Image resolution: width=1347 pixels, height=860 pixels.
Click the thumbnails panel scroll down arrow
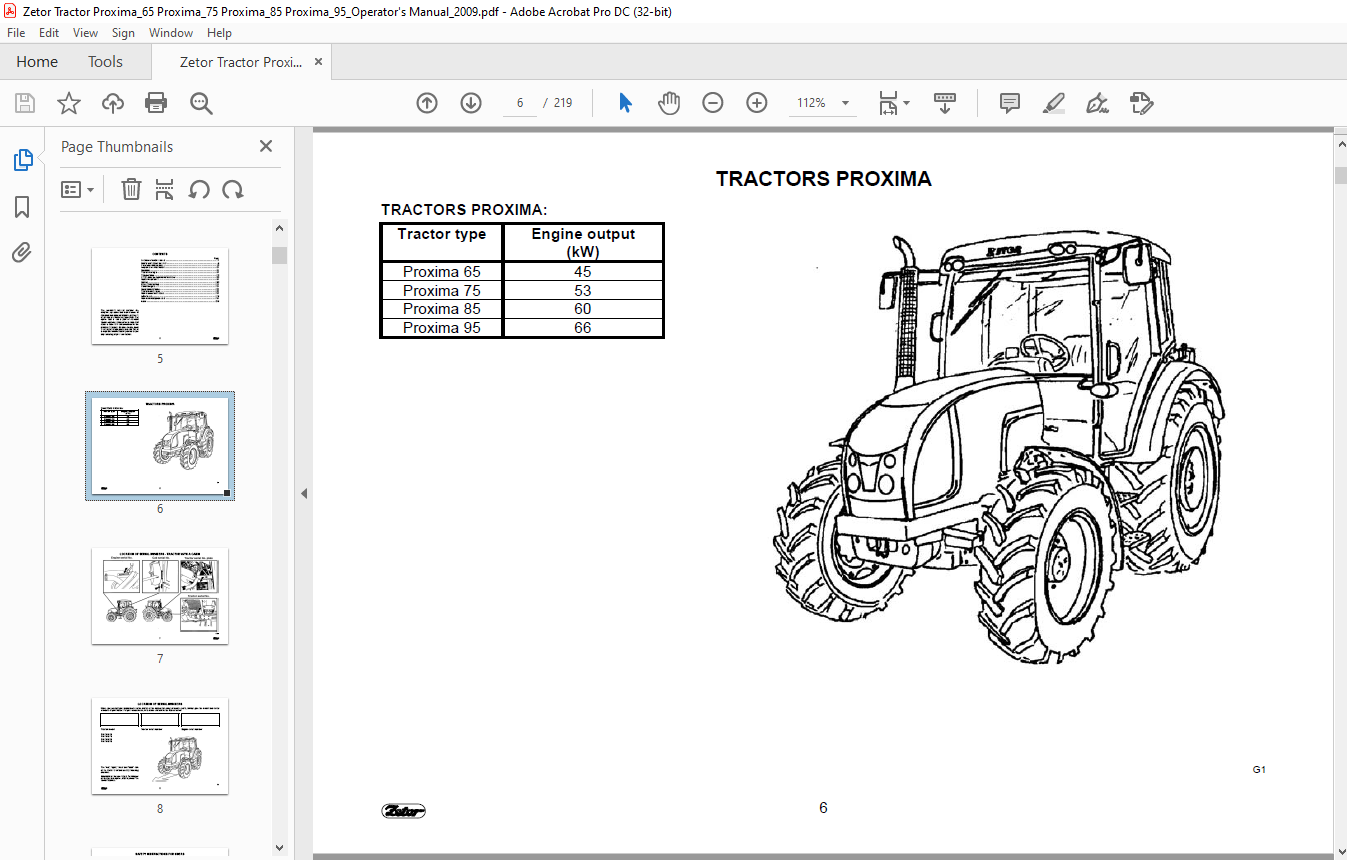[x=280, y=849]
